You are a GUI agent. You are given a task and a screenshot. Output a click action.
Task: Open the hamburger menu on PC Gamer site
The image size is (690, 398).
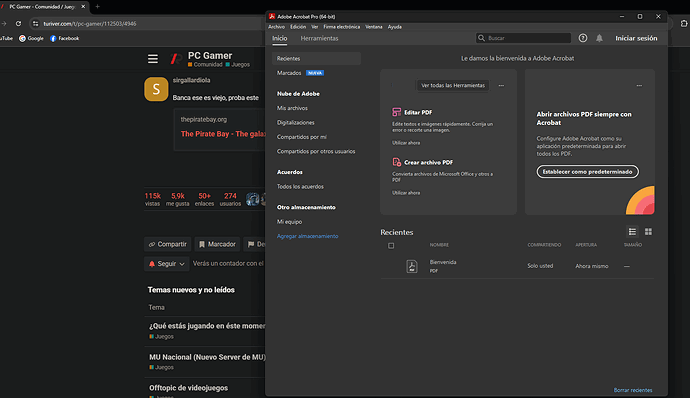coord(153,59)
